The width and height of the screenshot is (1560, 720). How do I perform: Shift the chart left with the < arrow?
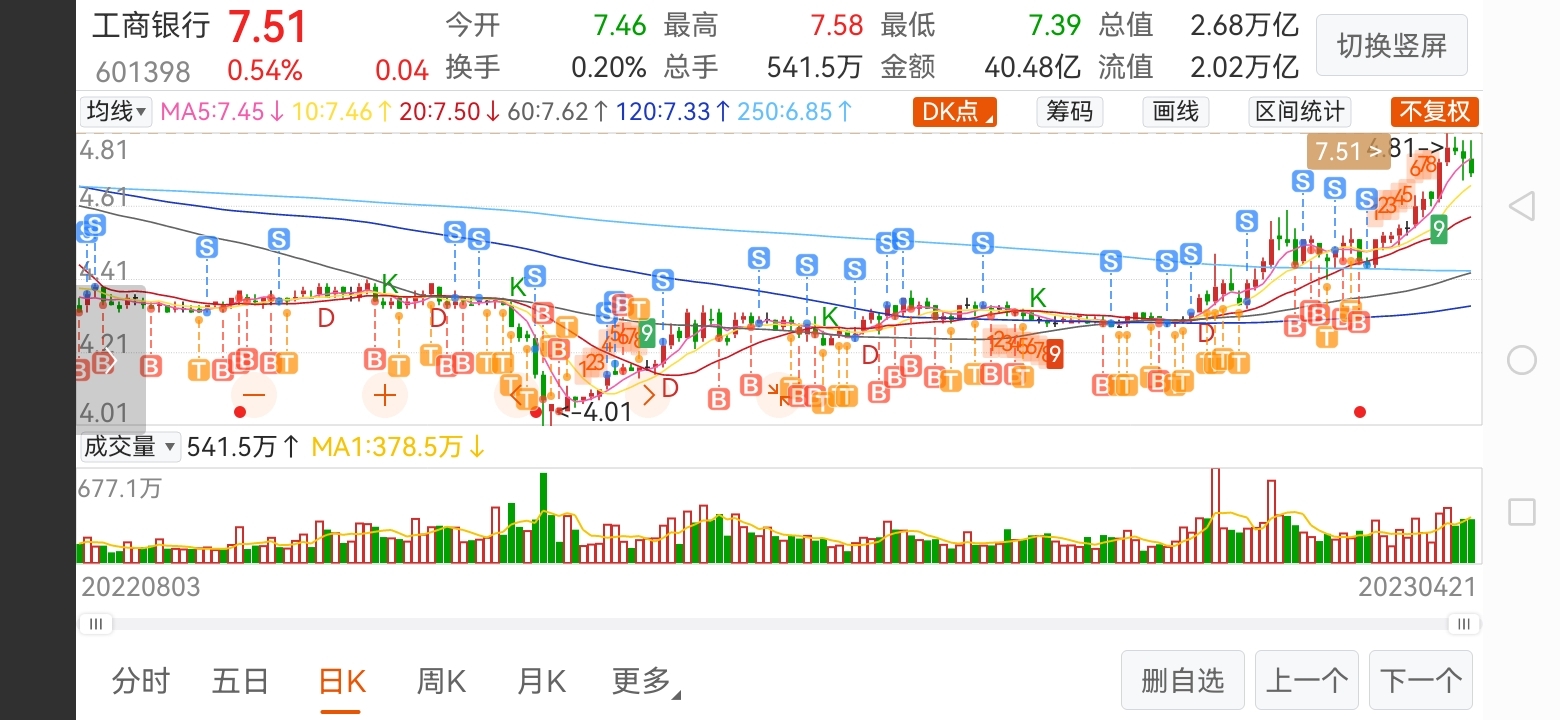pos(517,395)
